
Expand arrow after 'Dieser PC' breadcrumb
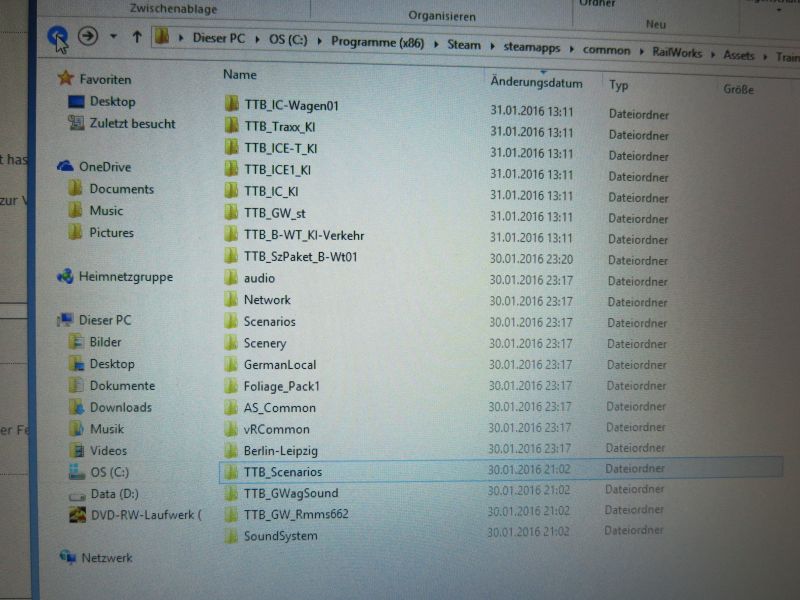coord(257,39)
